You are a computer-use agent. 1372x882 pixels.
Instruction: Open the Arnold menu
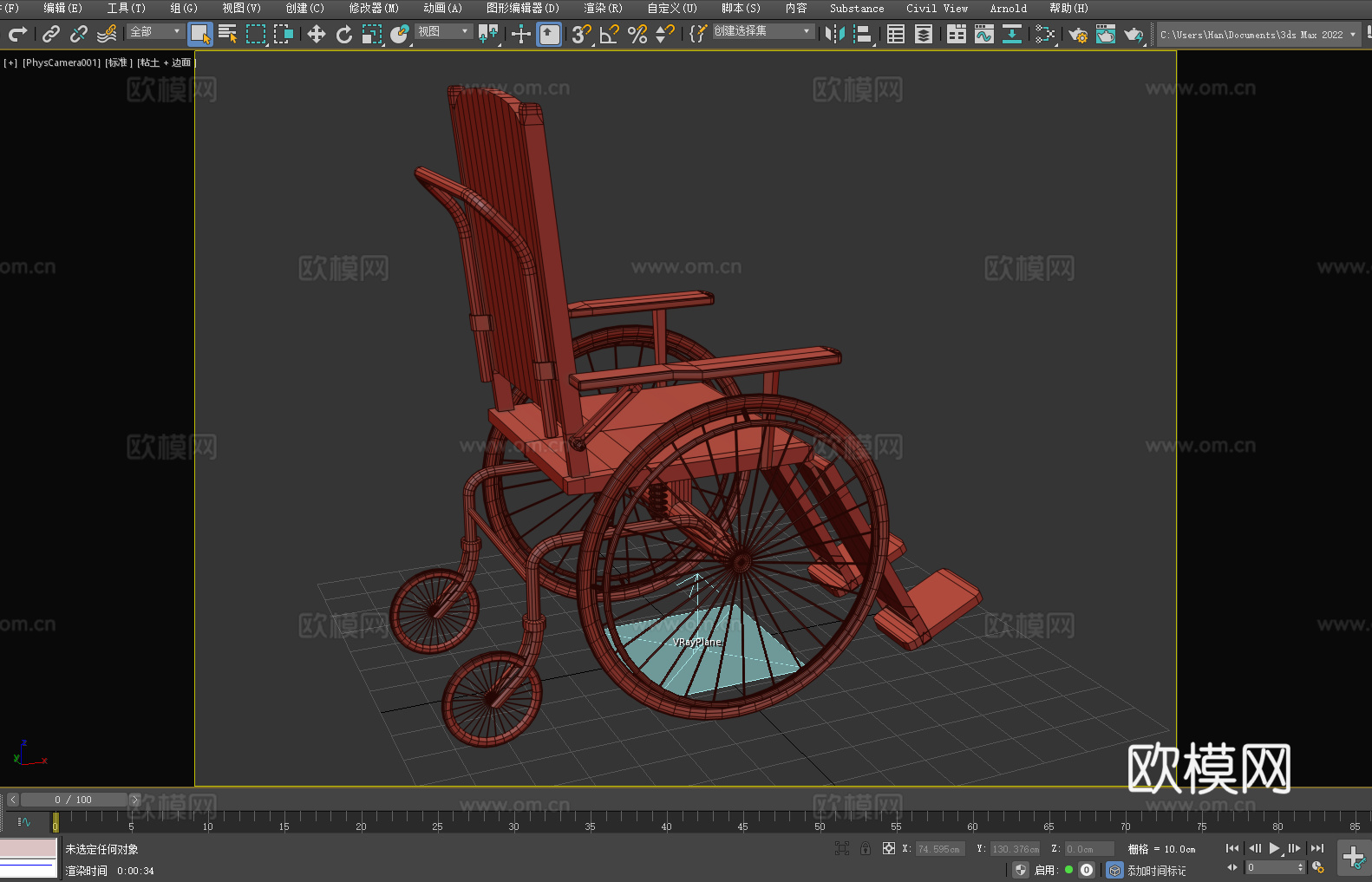tap(1009, 8)
